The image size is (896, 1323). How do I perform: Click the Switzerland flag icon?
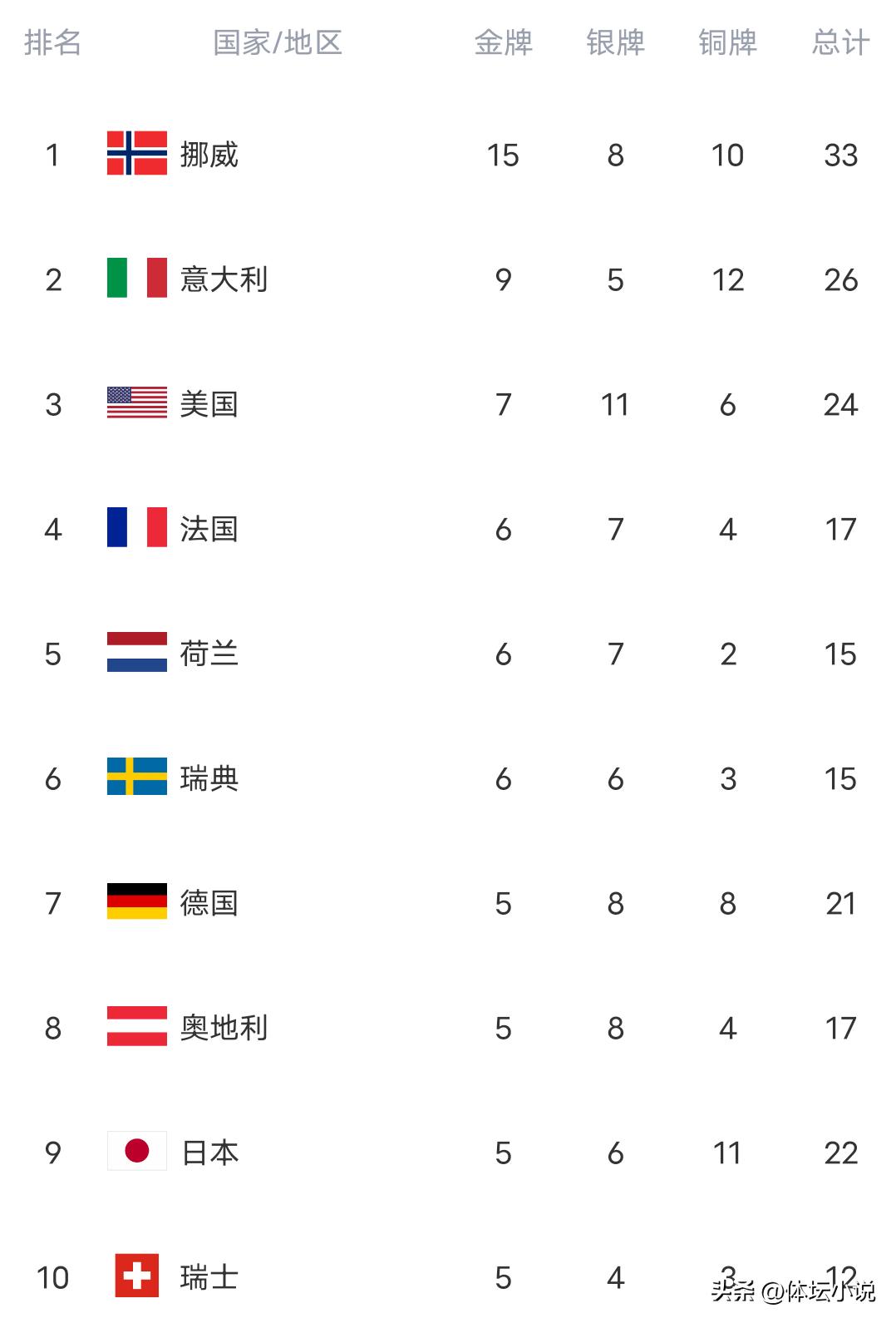pos(136,1276)
